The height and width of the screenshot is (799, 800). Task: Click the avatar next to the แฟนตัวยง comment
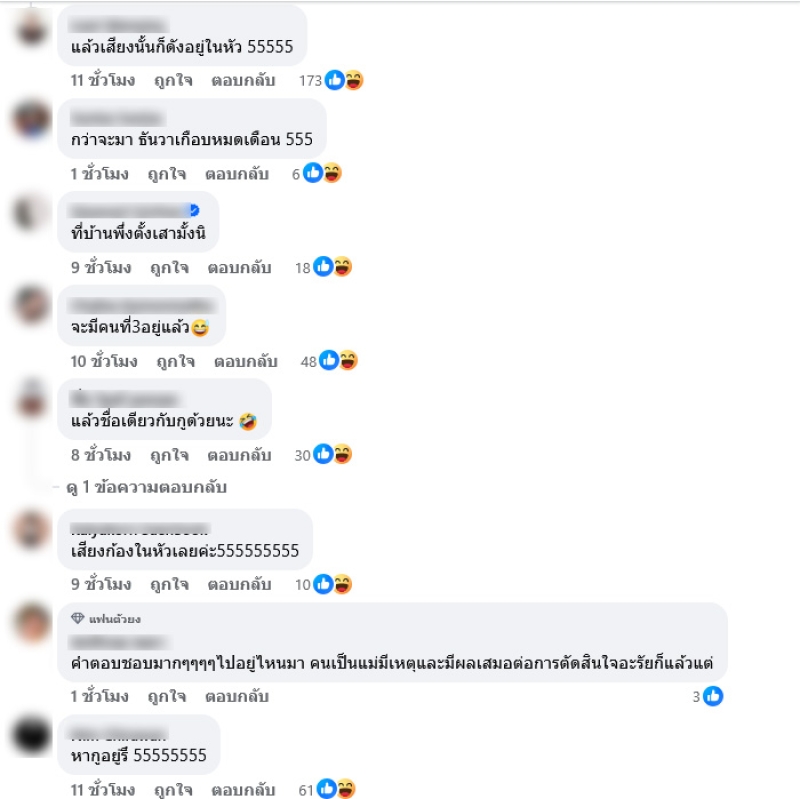click(32, 623)
